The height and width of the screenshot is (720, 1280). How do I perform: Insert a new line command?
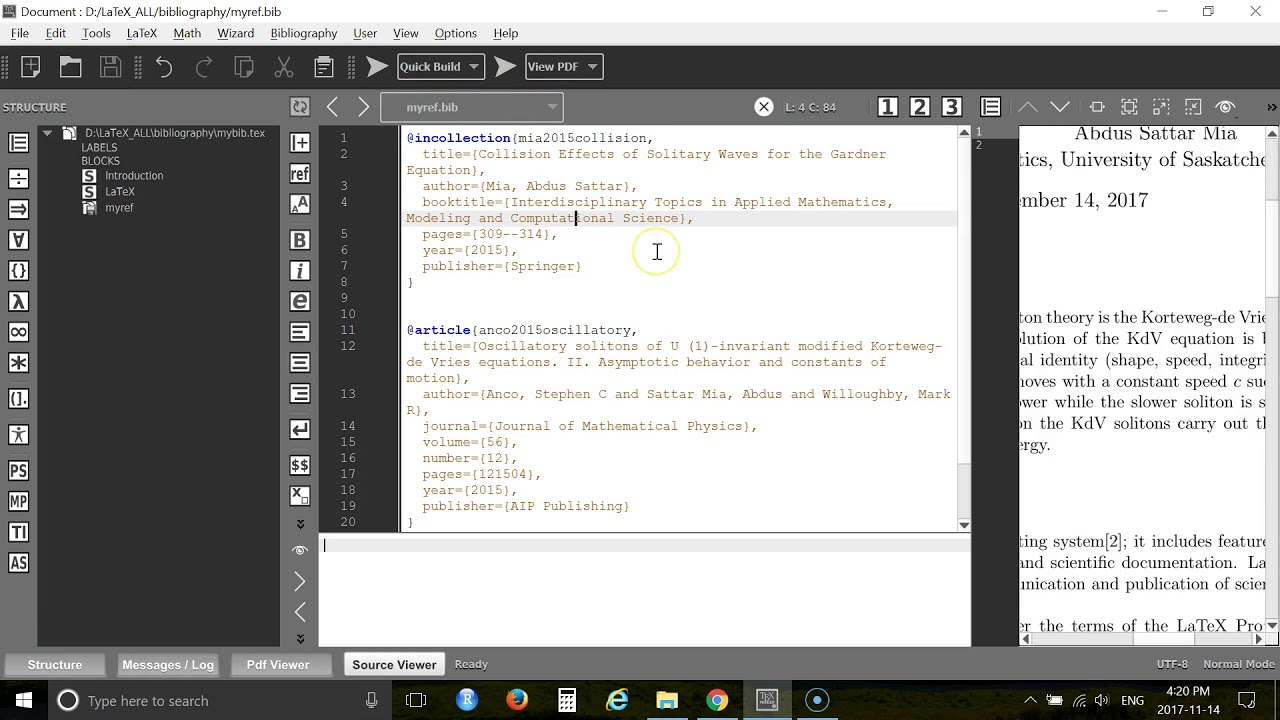[x=299, y=429]
